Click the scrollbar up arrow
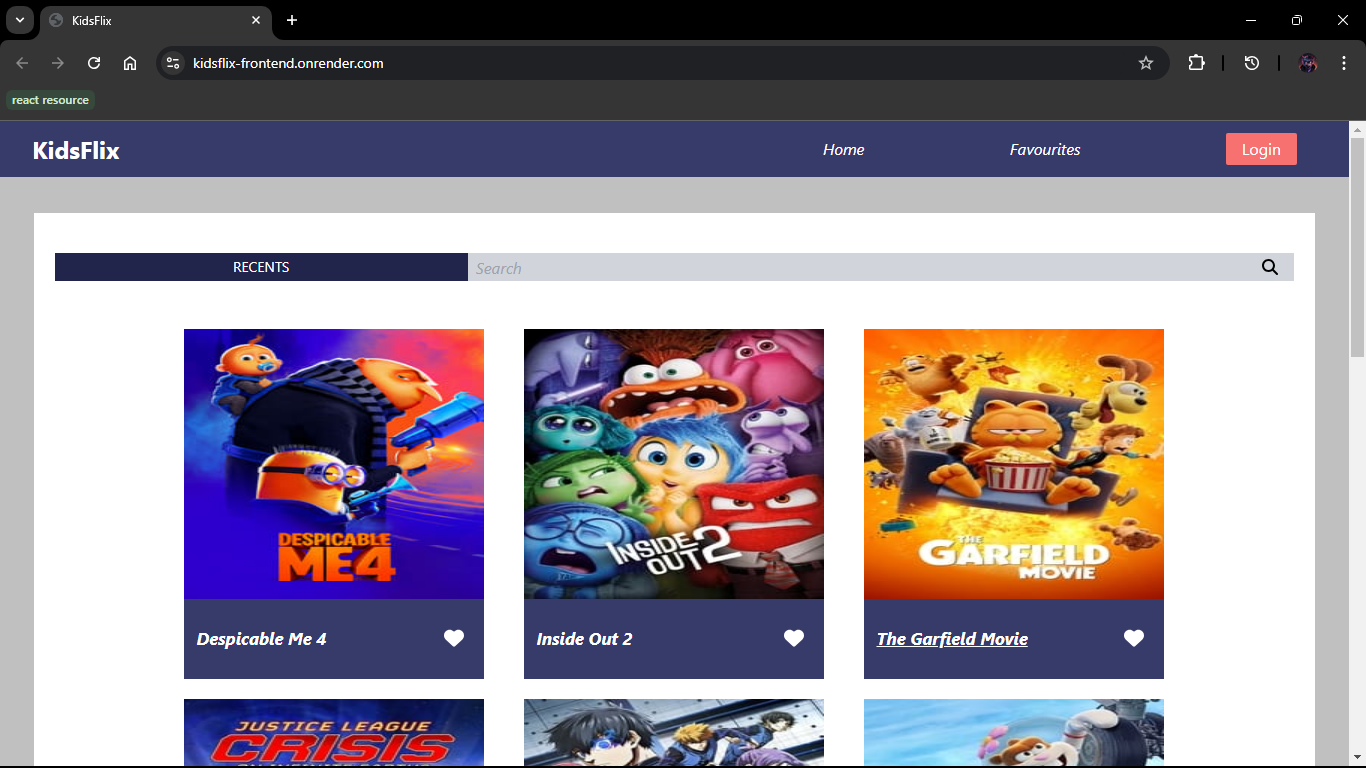 (1357, 129)
